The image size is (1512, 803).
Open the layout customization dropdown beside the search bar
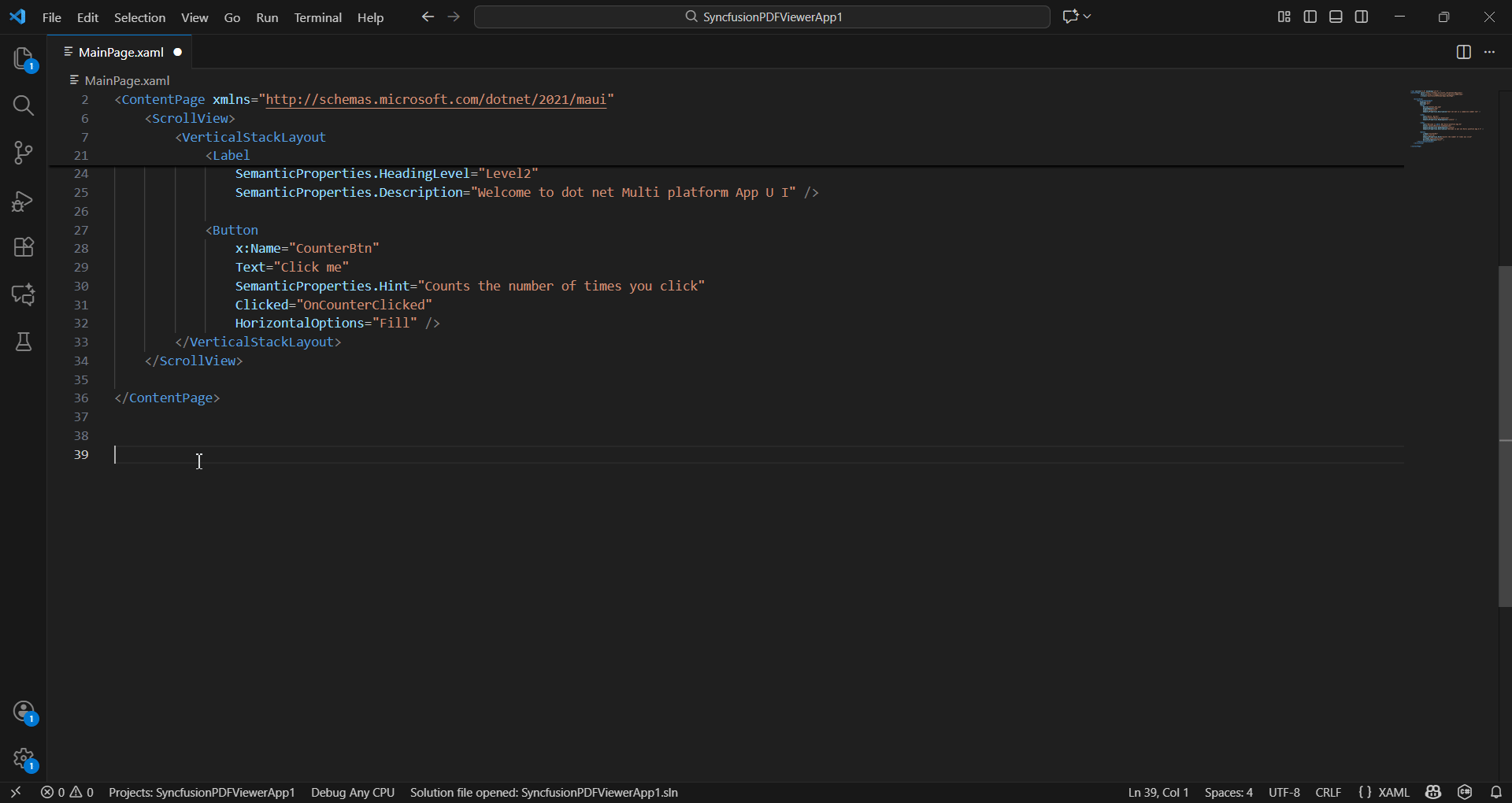tap(1077, 16)
